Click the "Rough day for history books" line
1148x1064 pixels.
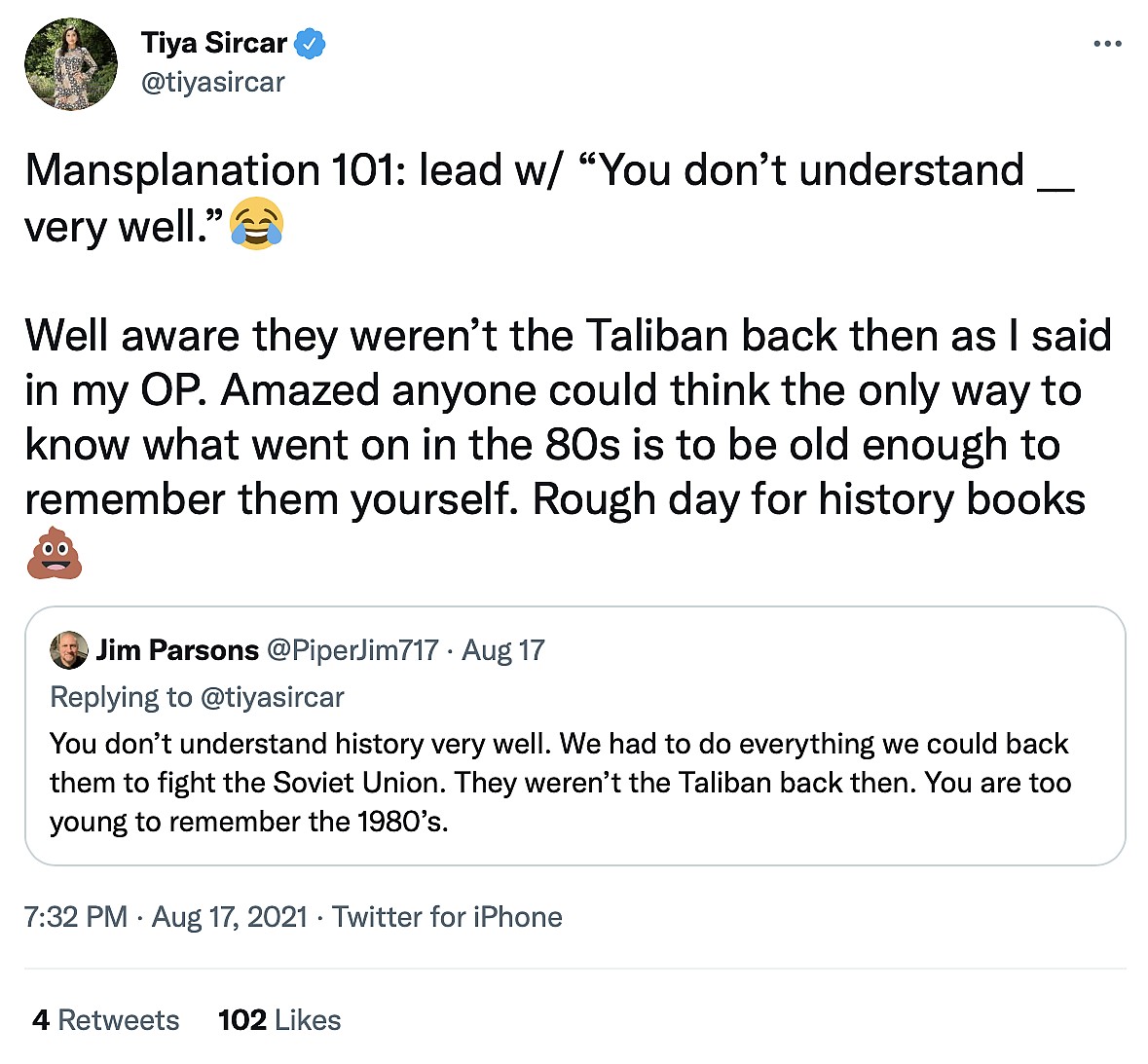point(808,500)
